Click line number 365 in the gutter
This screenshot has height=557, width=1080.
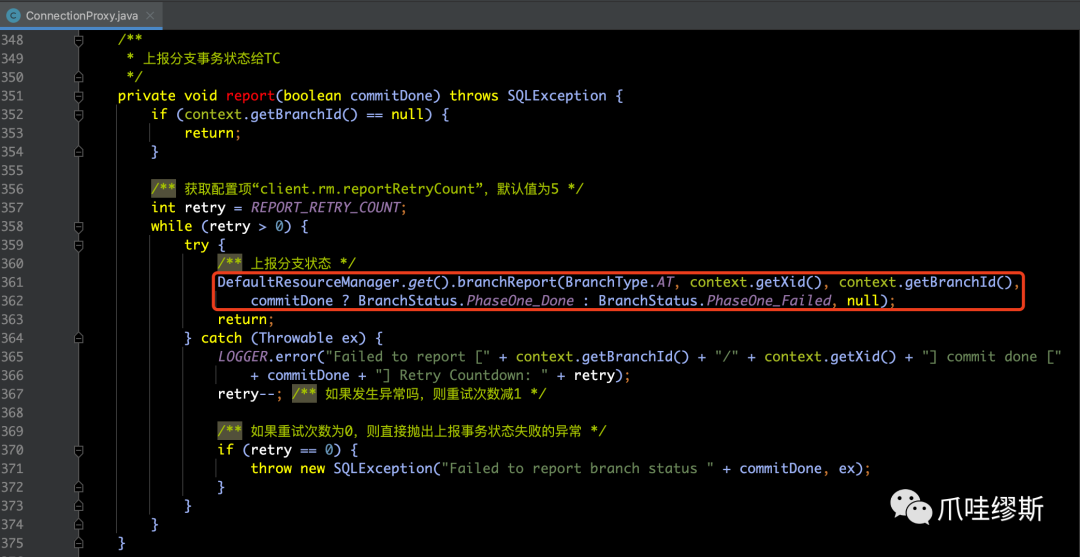tap(12, 357)
